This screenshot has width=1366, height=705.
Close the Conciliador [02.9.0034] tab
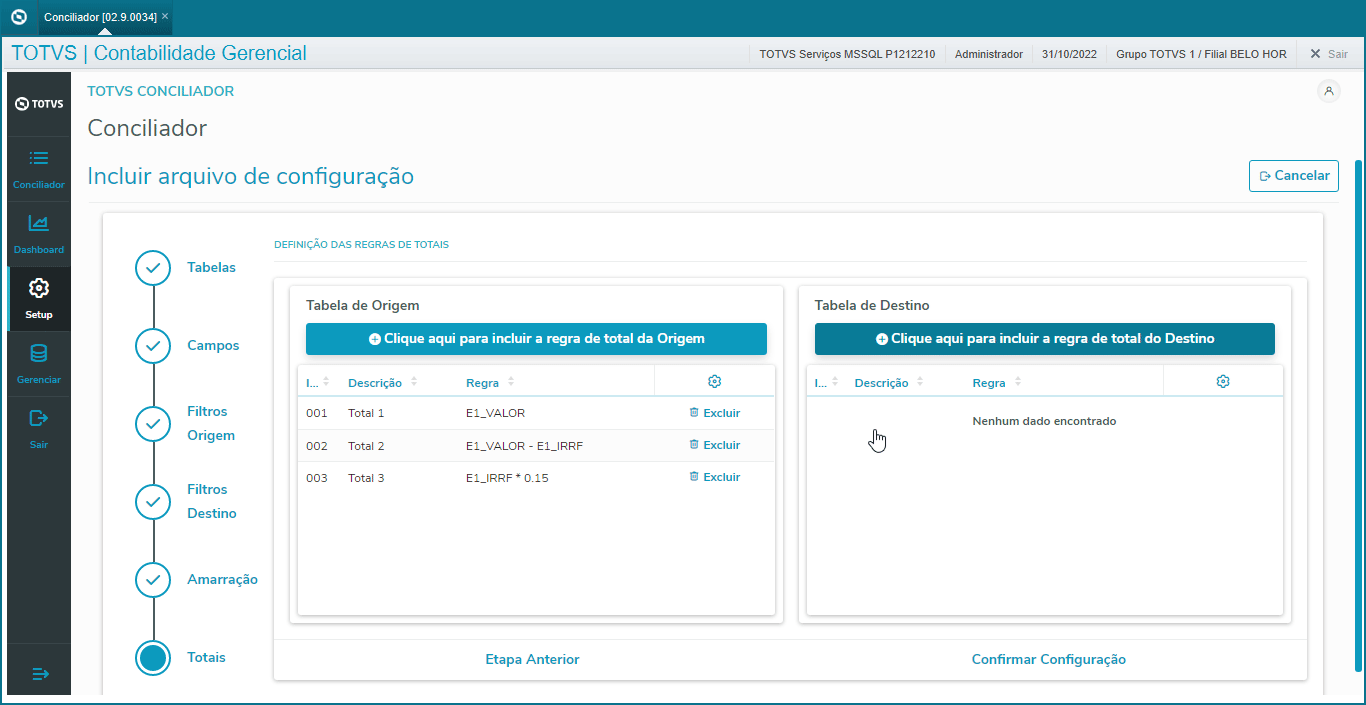point(165,17)
